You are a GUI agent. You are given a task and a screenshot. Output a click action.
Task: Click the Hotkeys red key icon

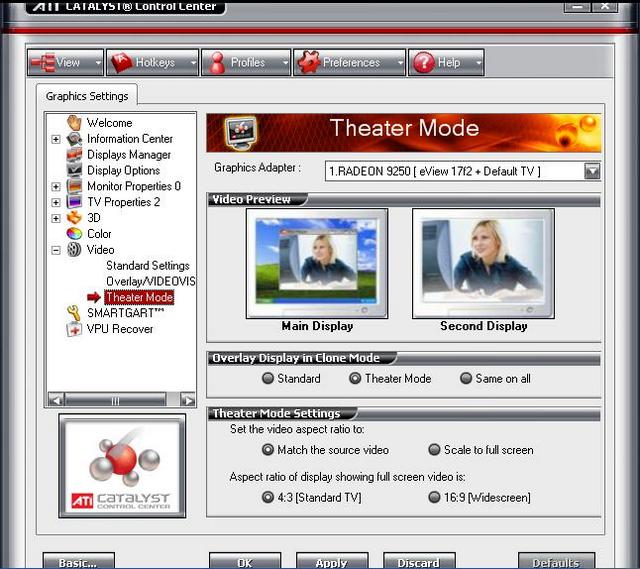tap(121, 62)
